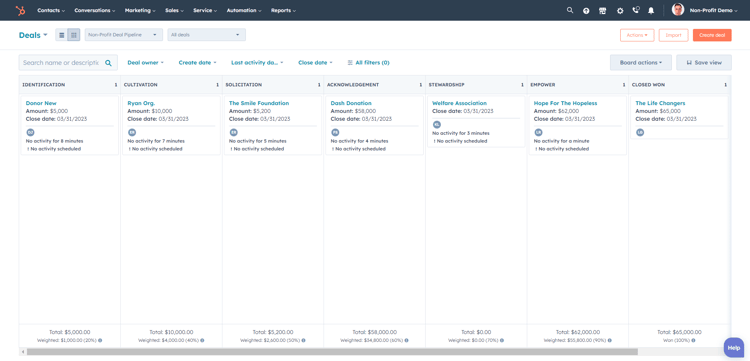Open the Non-Profit Demo account menu
This screenshot has height=361, width=750.
pyautogui.click(x=714, y=10)
